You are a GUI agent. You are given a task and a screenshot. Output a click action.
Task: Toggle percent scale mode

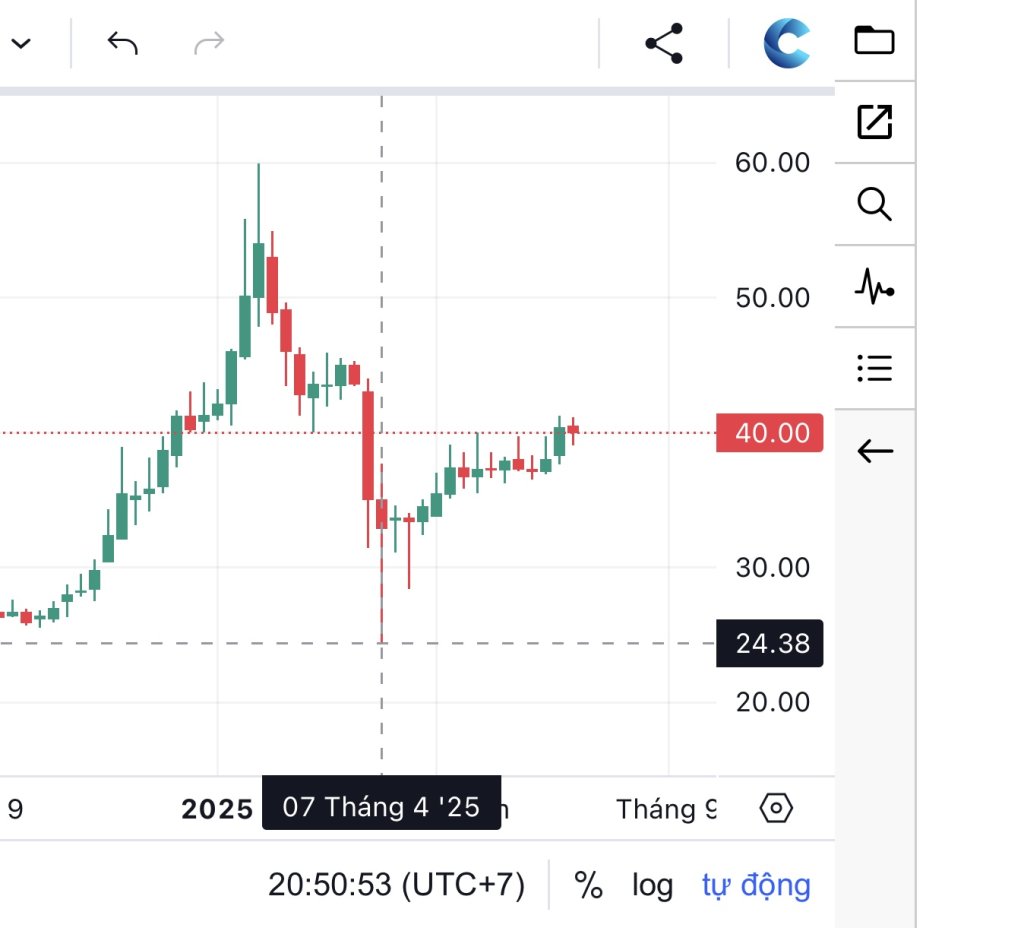pos(588,885)
